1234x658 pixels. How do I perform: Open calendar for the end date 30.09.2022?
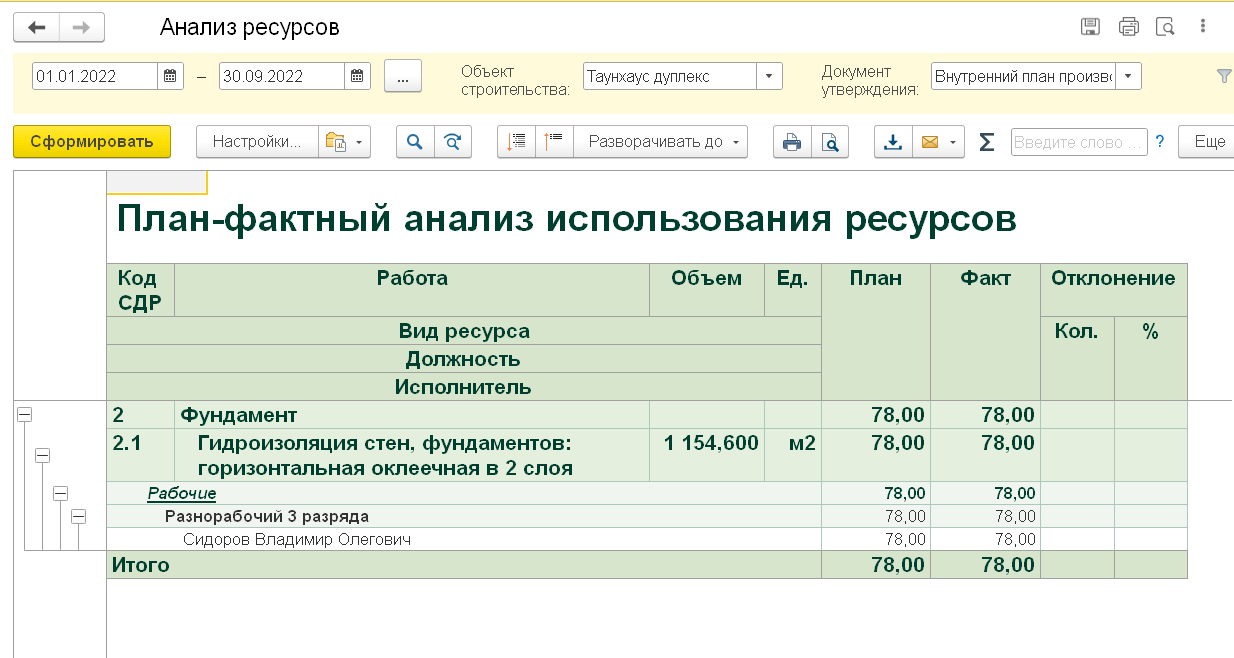358,76
